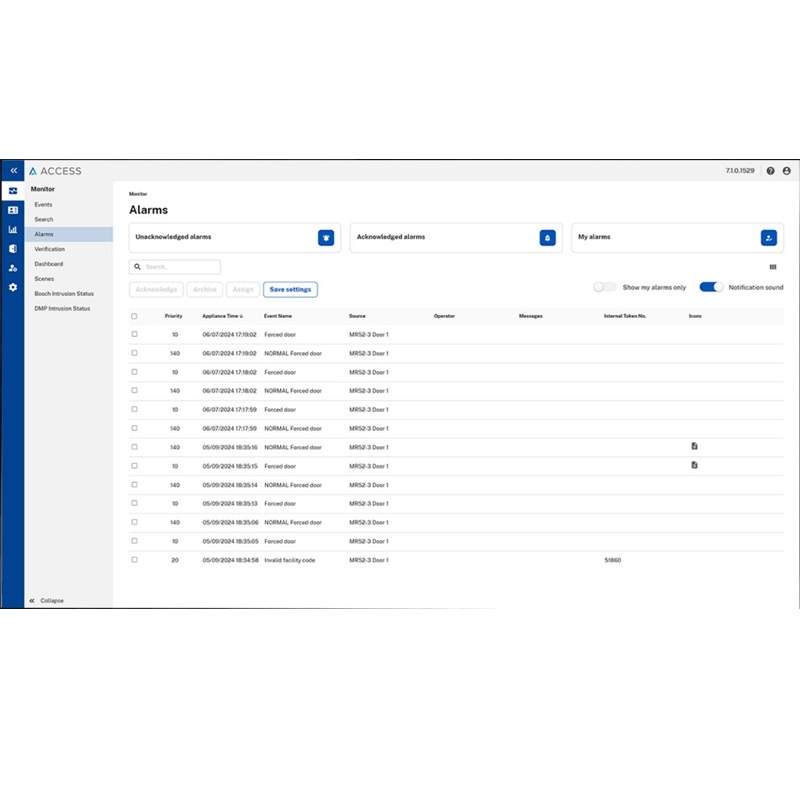The image size is (800, 800).
Task: Go to Events in the Monitor menu
Action: [x=43, y=204]
